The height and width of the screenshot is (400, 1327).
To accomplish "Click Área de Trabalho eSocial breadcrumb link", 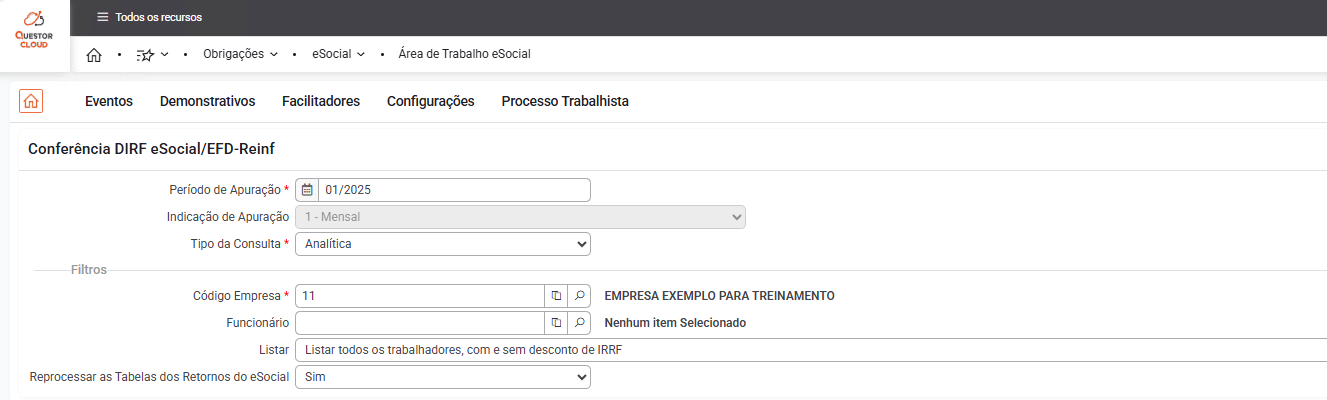I will (464, 54).
